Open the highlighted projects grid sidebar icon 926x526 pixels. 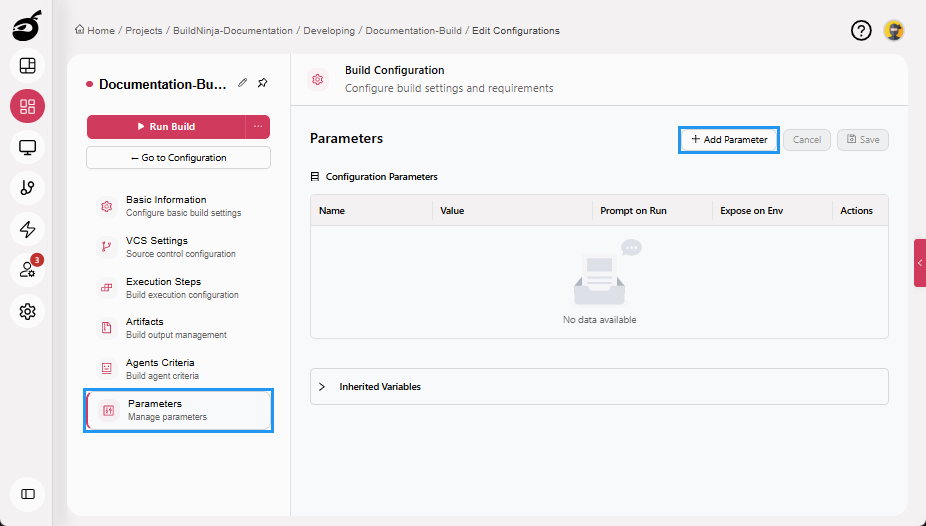coord(27,106)
